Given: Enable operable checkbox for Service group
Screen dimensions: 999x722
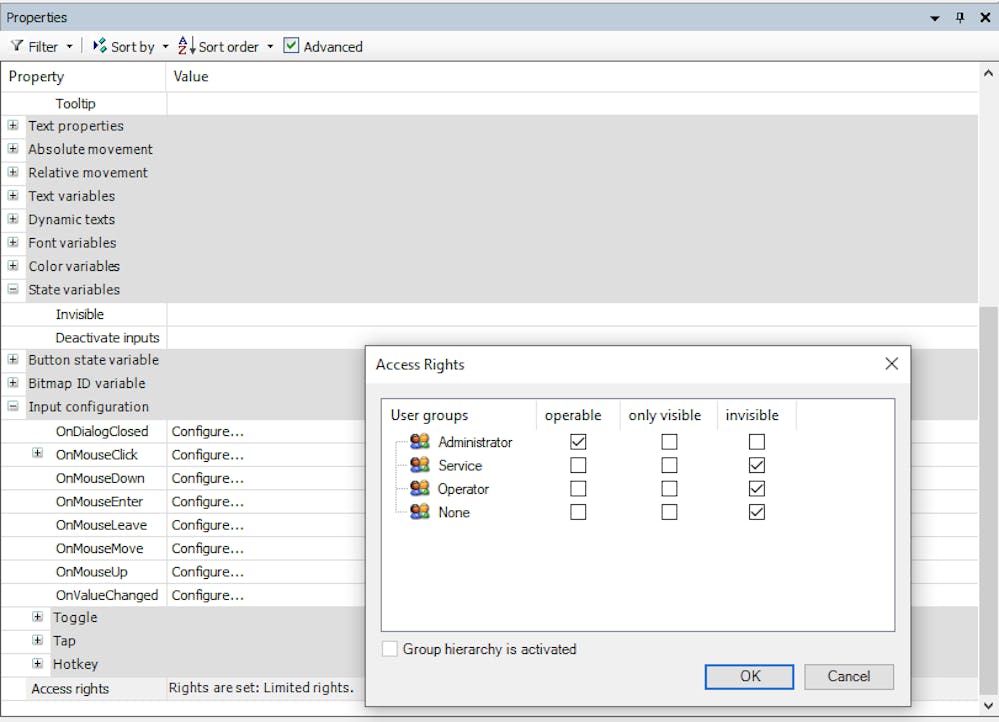Looking at the screenshot, I should 578,465.
